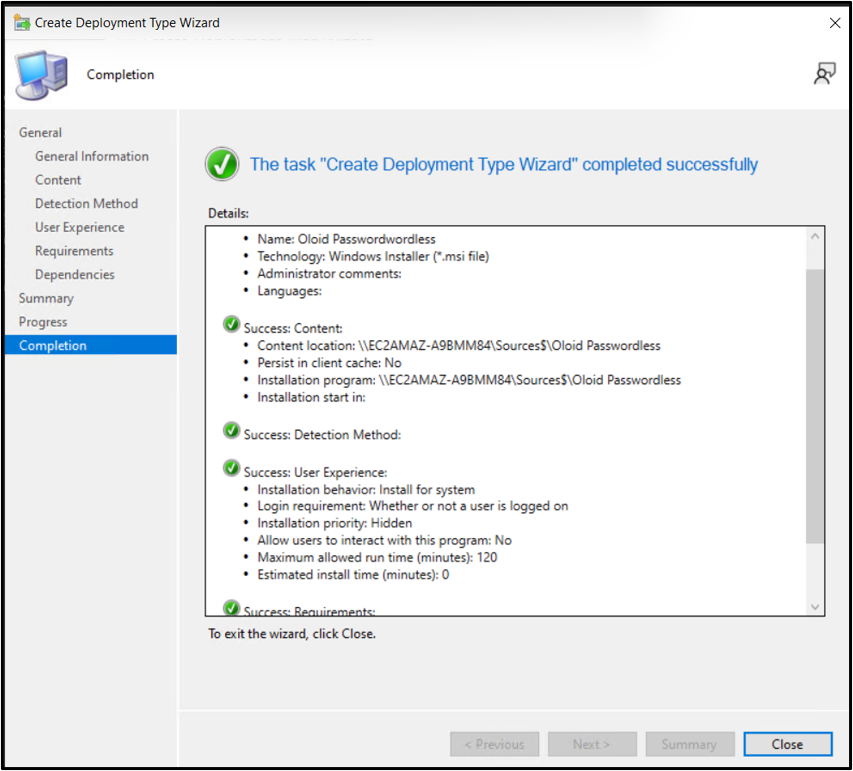Screen dimensions: 853x771
Task: Click the 'Completion' page header title
Action: point(120,75)
